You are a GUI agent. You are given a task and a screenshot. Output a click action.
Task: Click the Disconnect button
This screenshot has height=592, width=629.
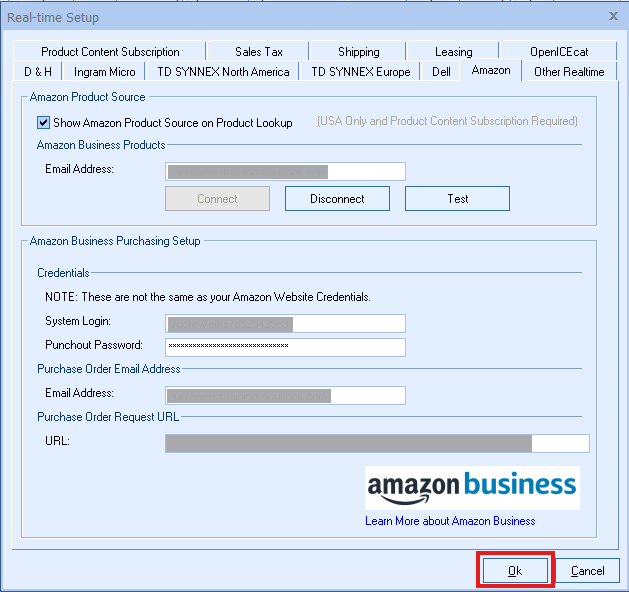[337, 199]
